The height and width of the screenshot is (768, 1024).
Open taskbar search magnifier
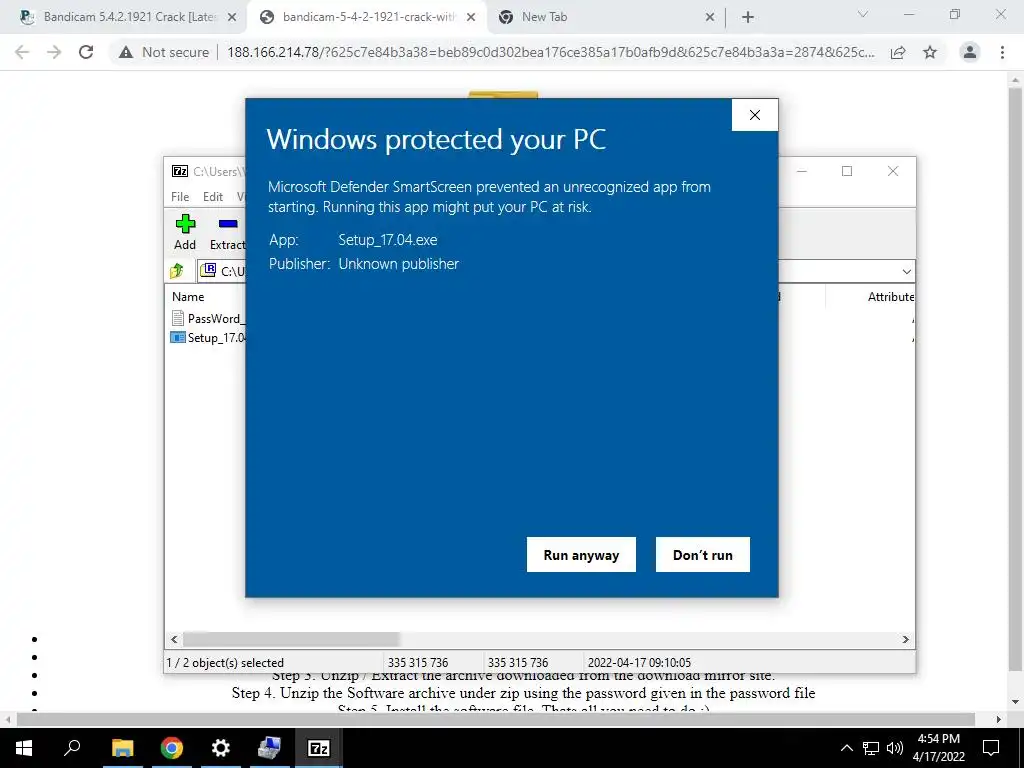[x=72, y=748]
